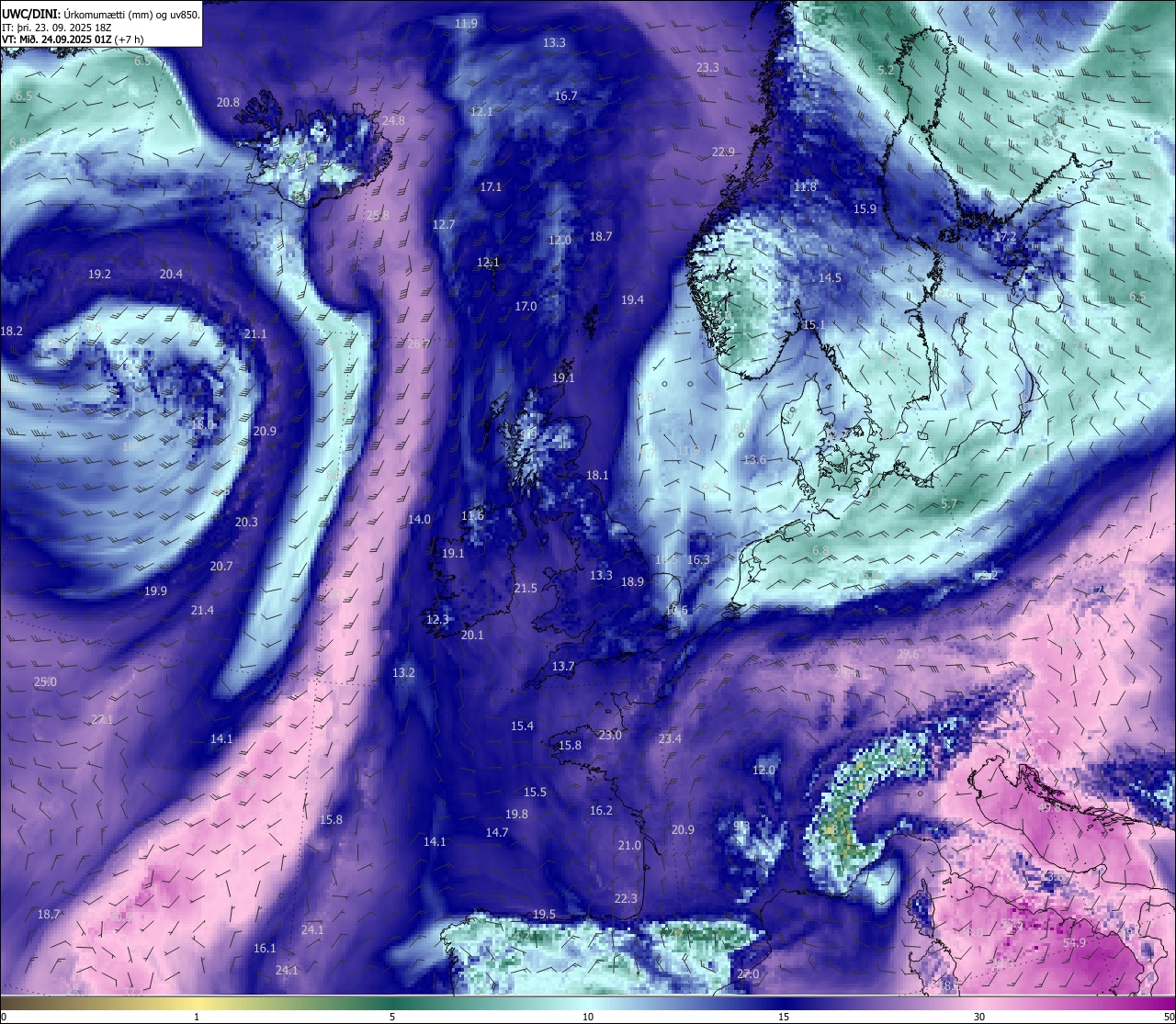Click the 25.0 value label

click(x=45, y=681)
